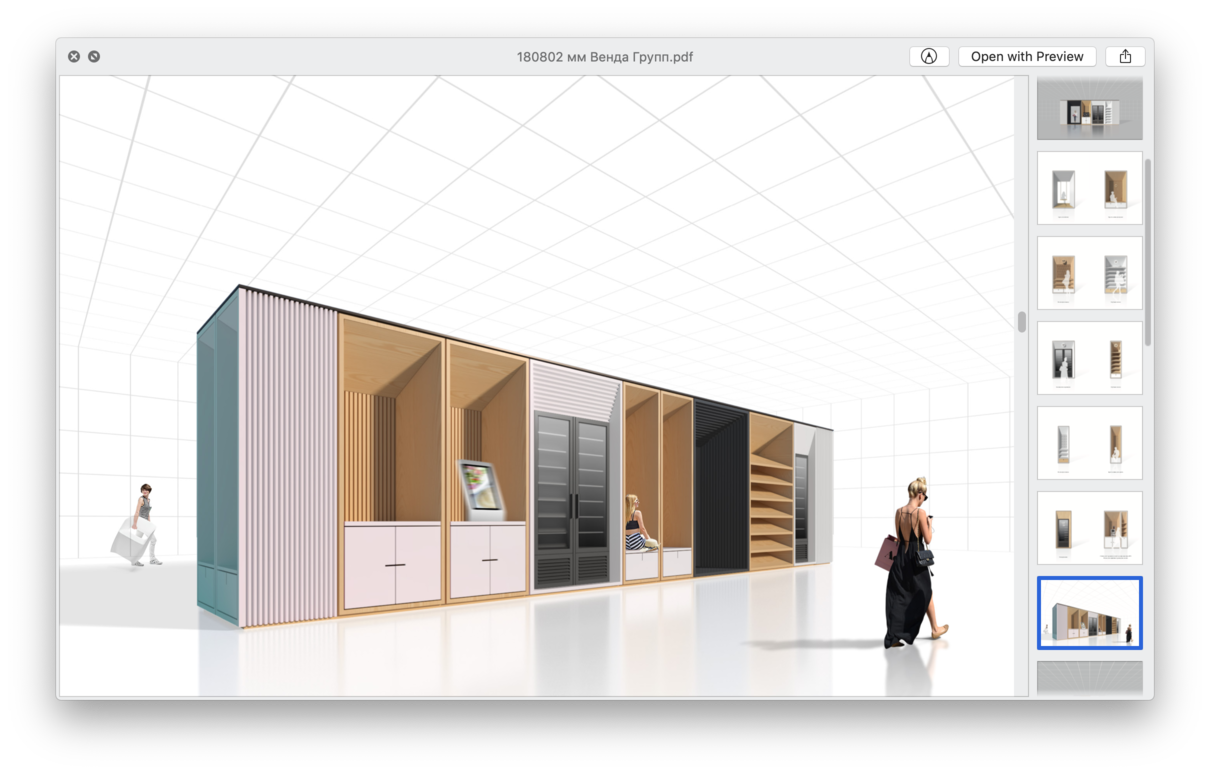Select sixth thumbnail with dark glass panel
1210x774 pixels.
click(1089, 528)
